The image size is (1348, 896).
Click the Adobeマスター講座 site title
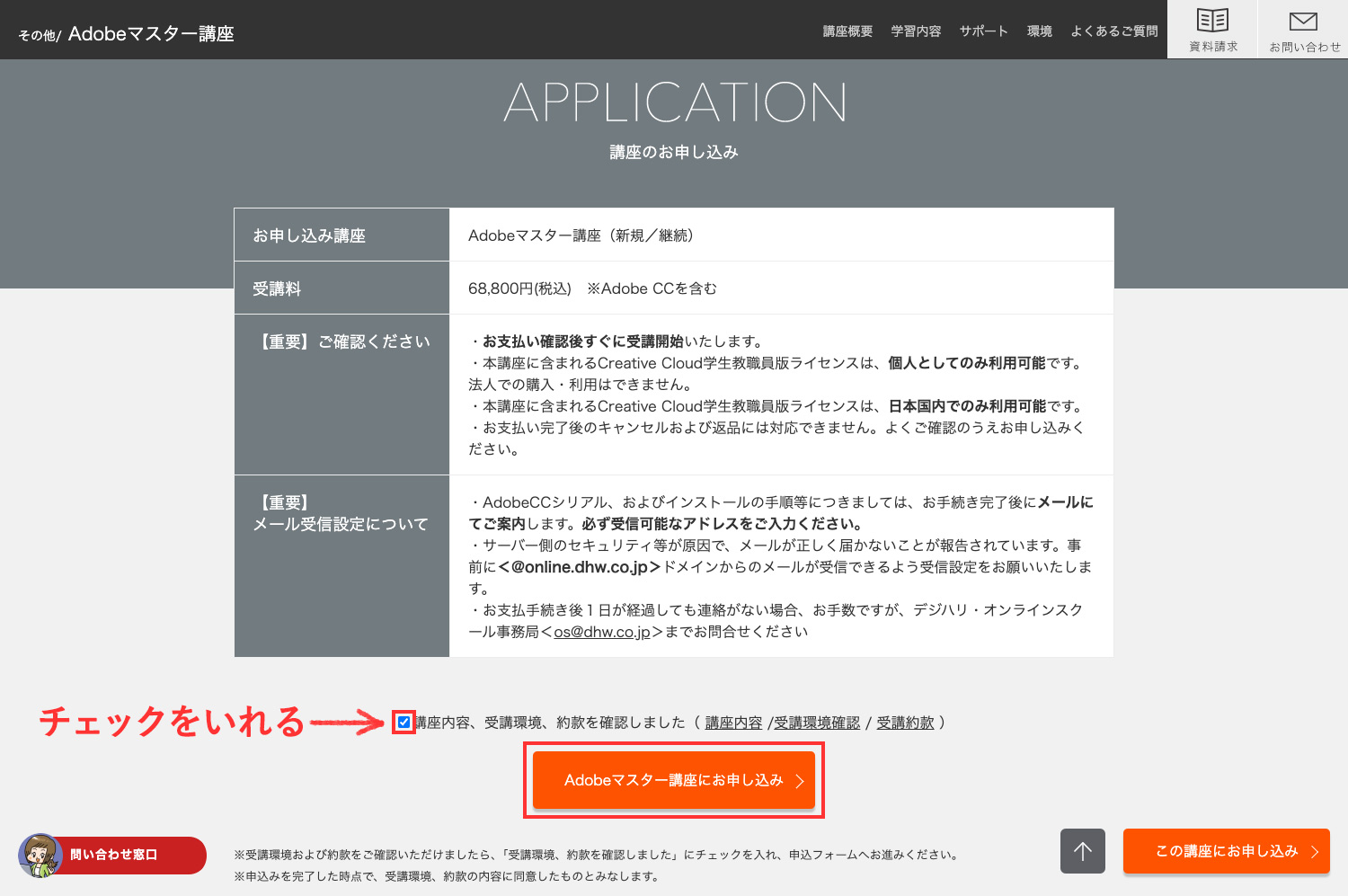151,34
